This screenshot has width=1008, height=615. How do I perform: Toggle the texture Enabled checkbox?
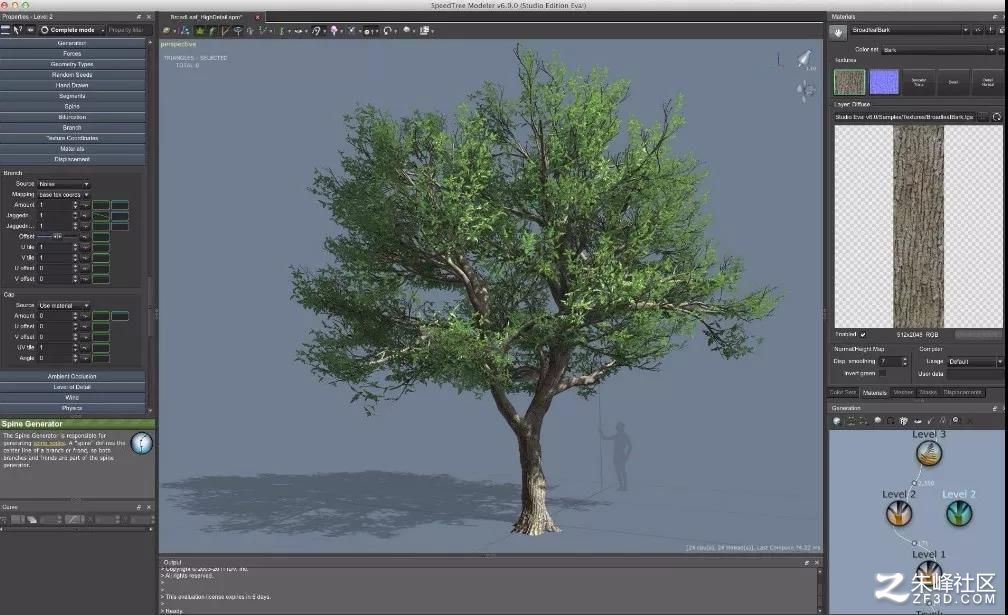tap(863, 334)
